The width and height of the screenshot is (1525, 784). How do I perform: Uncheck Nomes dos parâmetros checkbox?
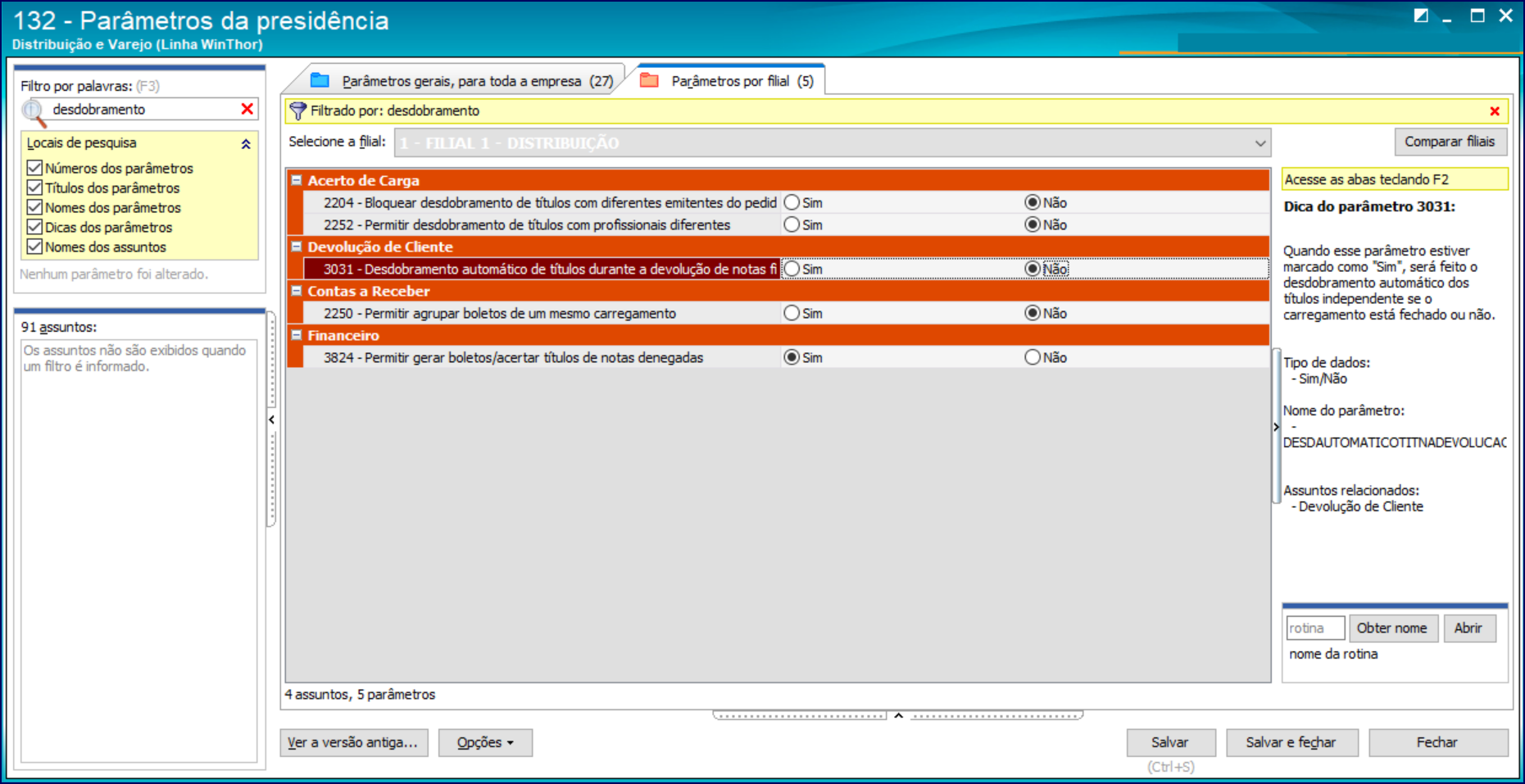34,207
